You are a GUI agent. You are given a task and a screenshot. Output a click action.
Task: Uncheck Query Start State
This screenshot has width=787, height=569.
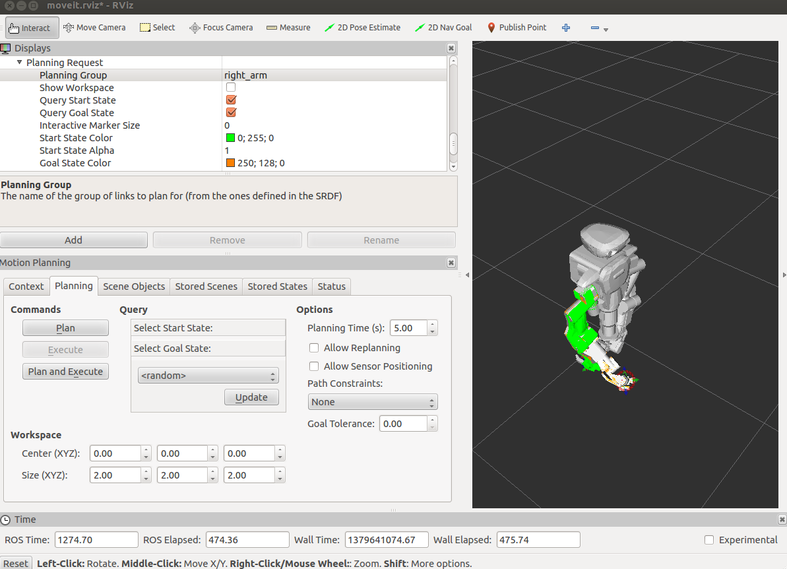[231, 100]
